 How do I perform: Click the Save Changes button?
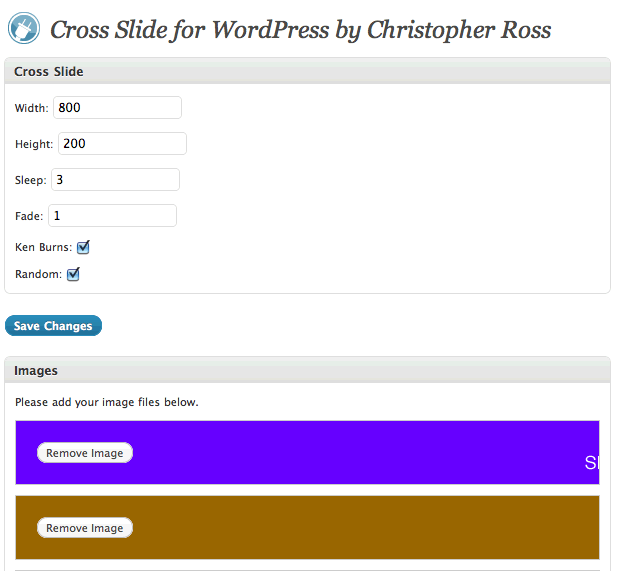click(54, 326)
